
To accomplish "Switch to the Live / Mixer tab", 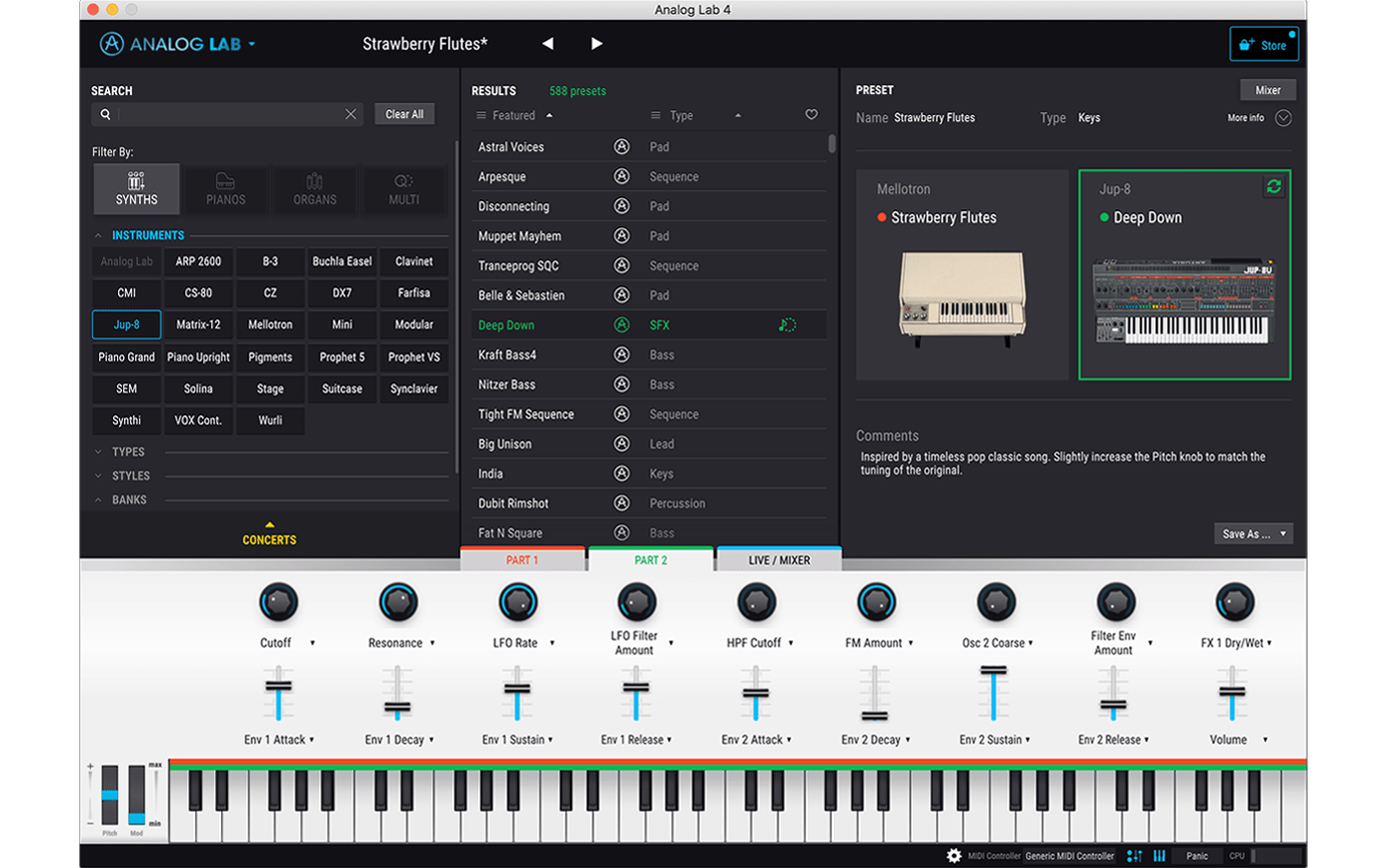I will click(x=779, y=560).
